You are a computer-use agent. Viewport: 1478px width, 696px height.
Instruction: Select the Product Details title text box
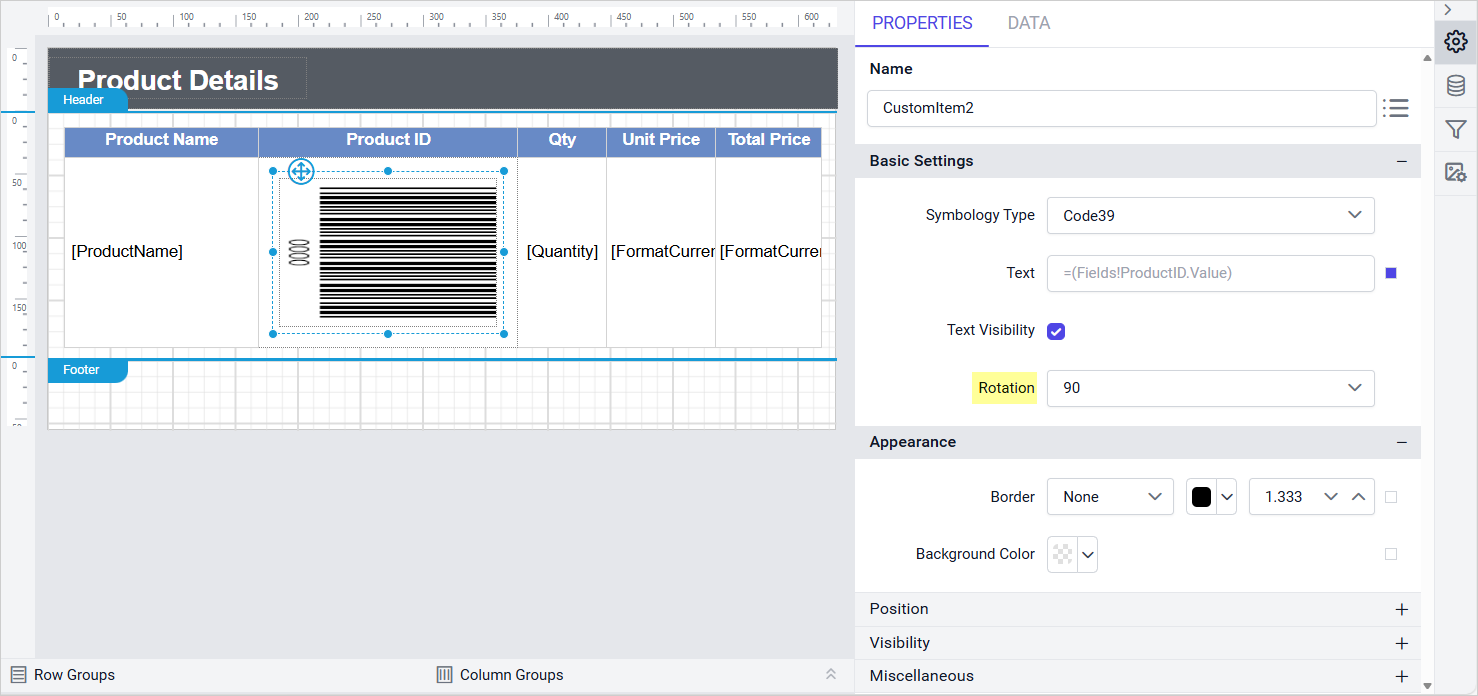click(178, 80)
